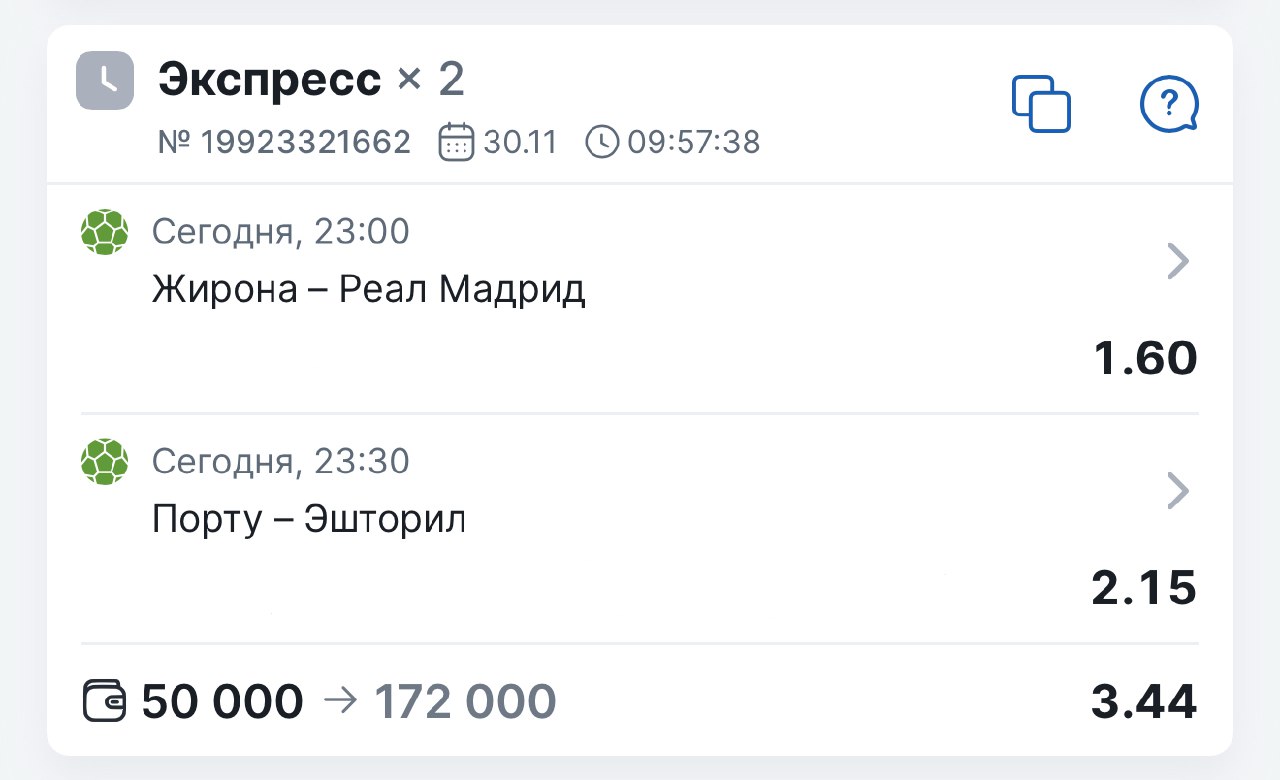Viewport: 1280px width, 780px height.
Task: Open the Порту – Эшторил match
Action: click(309, 519)
